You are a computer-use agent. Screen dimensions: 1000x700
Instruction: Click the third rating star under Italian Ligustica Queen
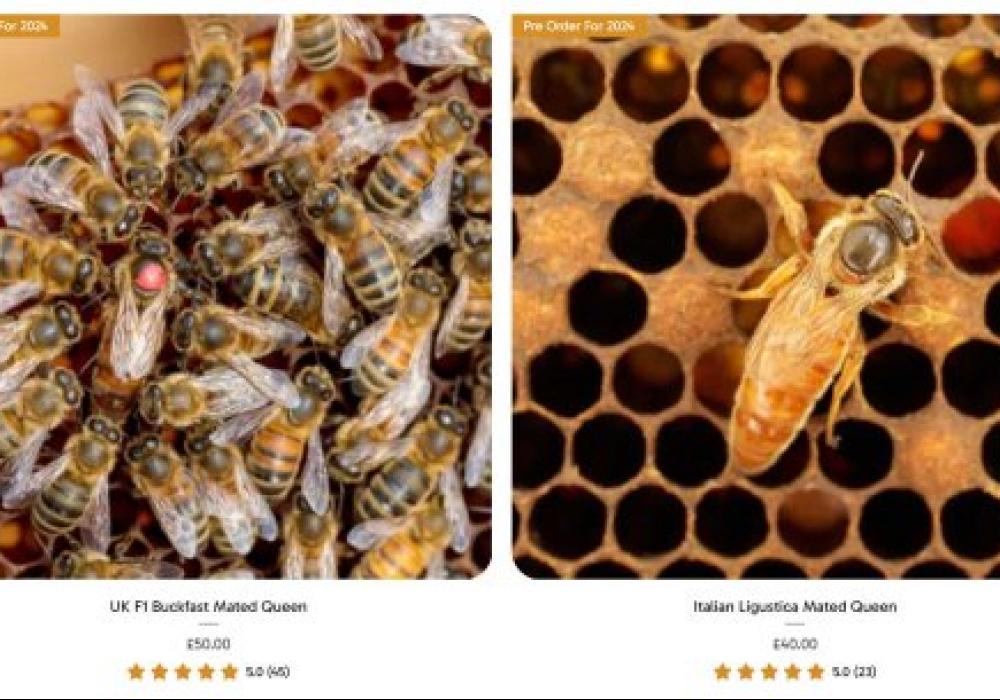770,671
